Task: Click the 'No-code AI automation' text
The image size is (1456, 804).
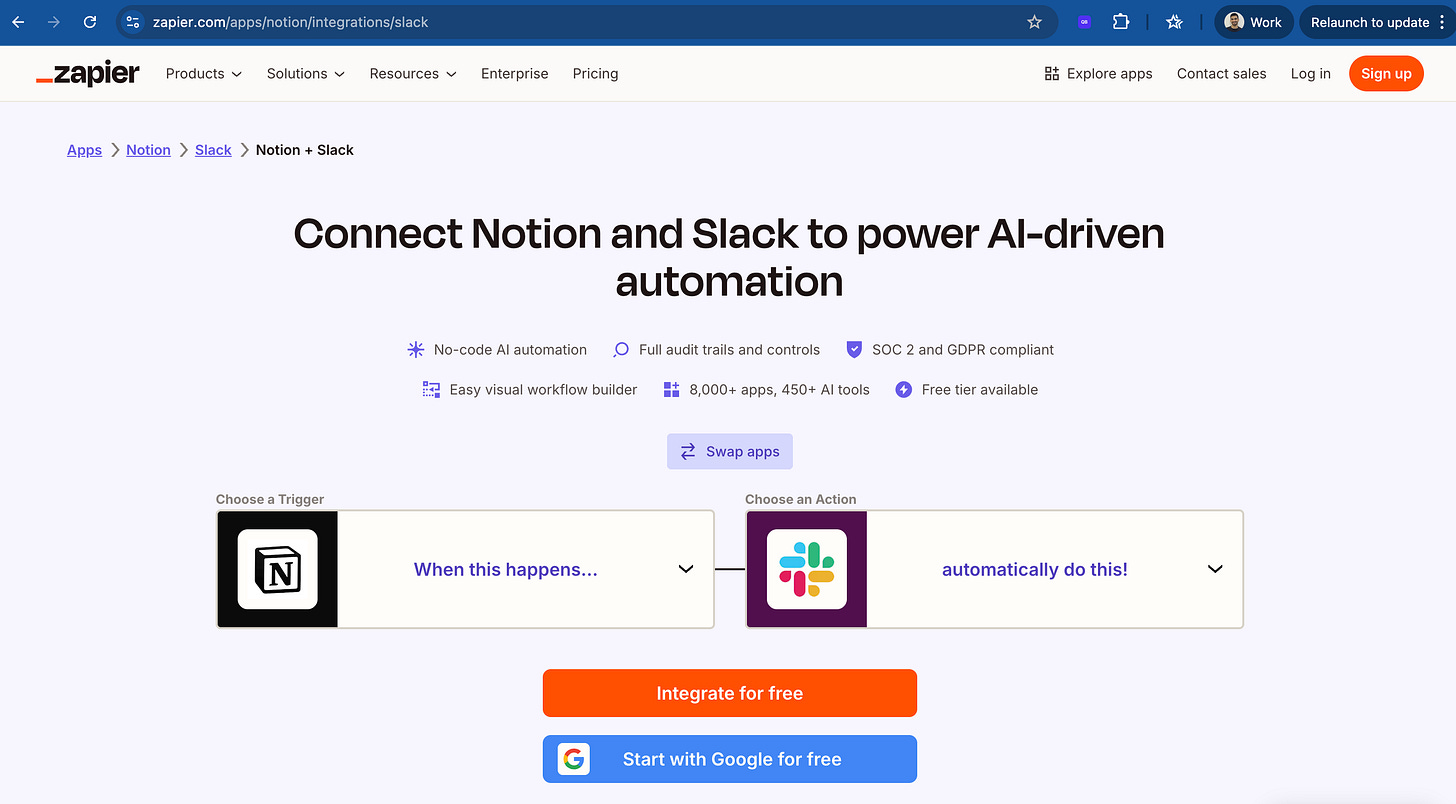Action: (x=510, y=350)
